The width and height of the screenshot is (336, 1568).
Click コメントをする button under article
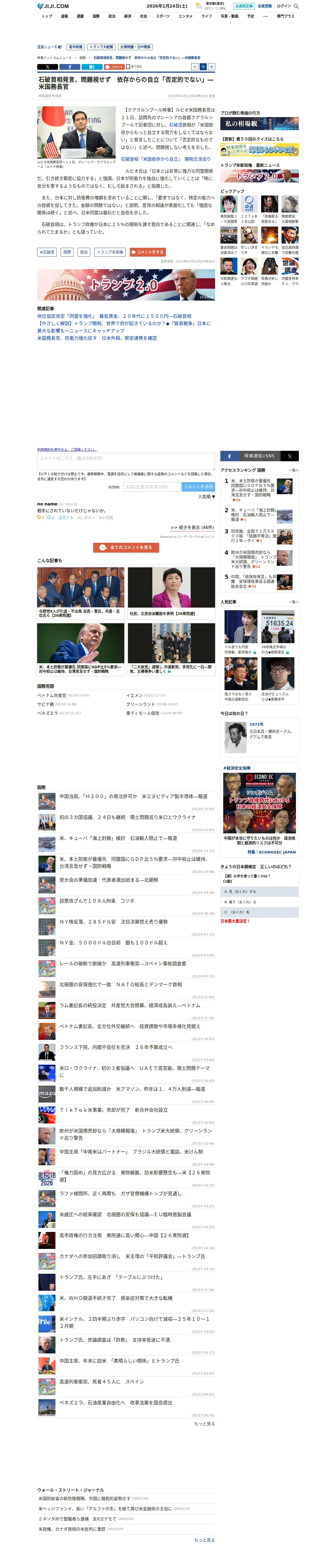click(147, 252)
